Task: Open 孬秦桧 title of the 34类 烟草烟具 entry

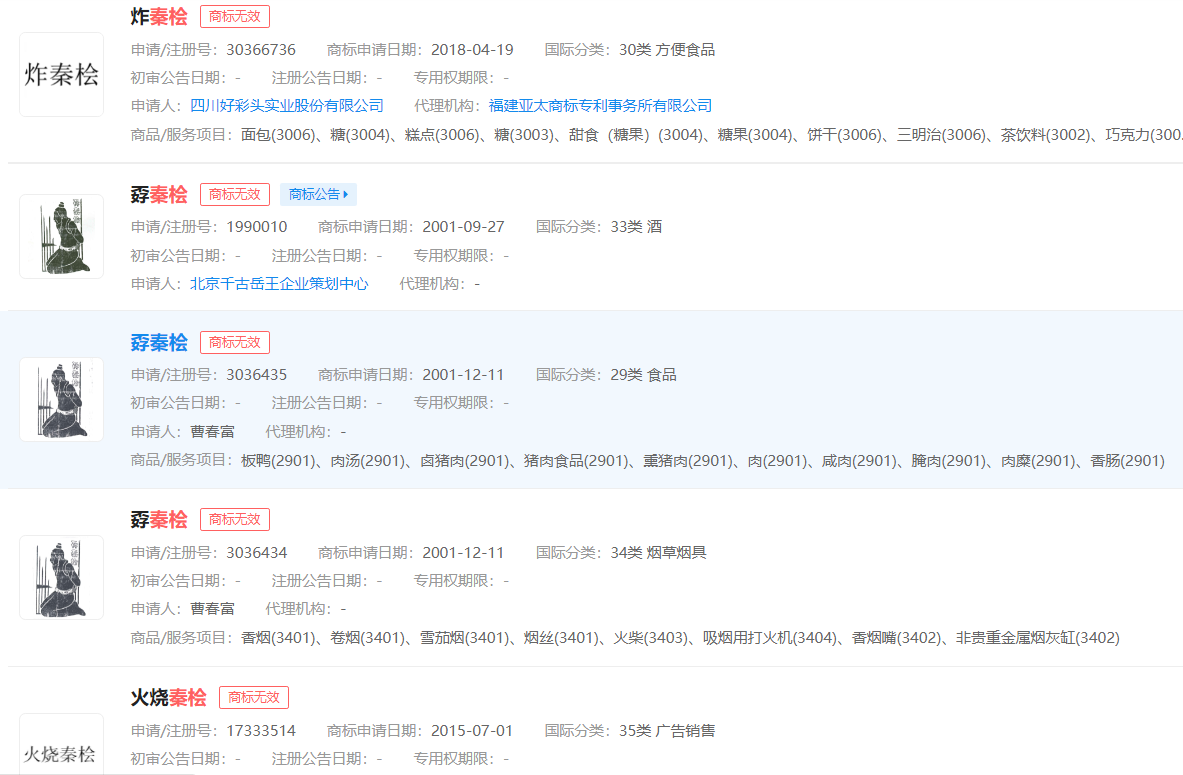Action: point(158,519)
